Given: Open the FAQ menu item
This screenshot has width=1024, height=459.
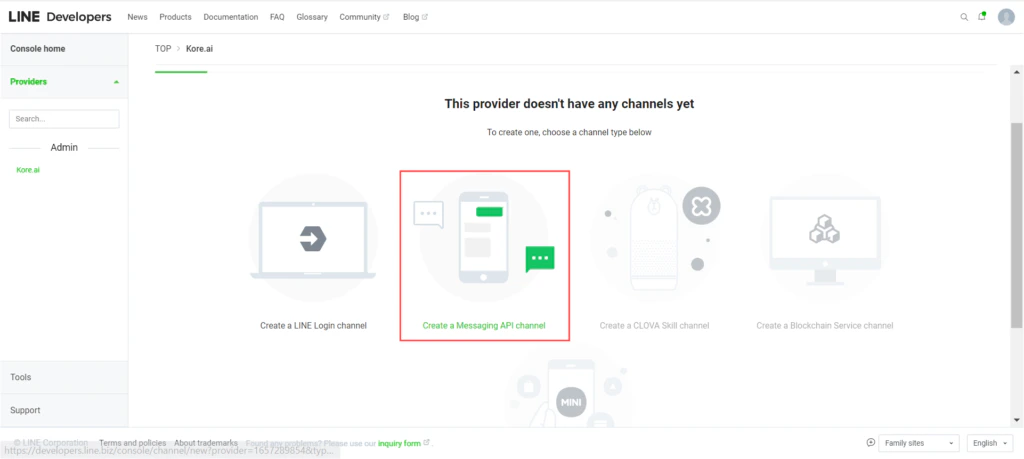Looking at the screenshot, I should tap(277, 17).
